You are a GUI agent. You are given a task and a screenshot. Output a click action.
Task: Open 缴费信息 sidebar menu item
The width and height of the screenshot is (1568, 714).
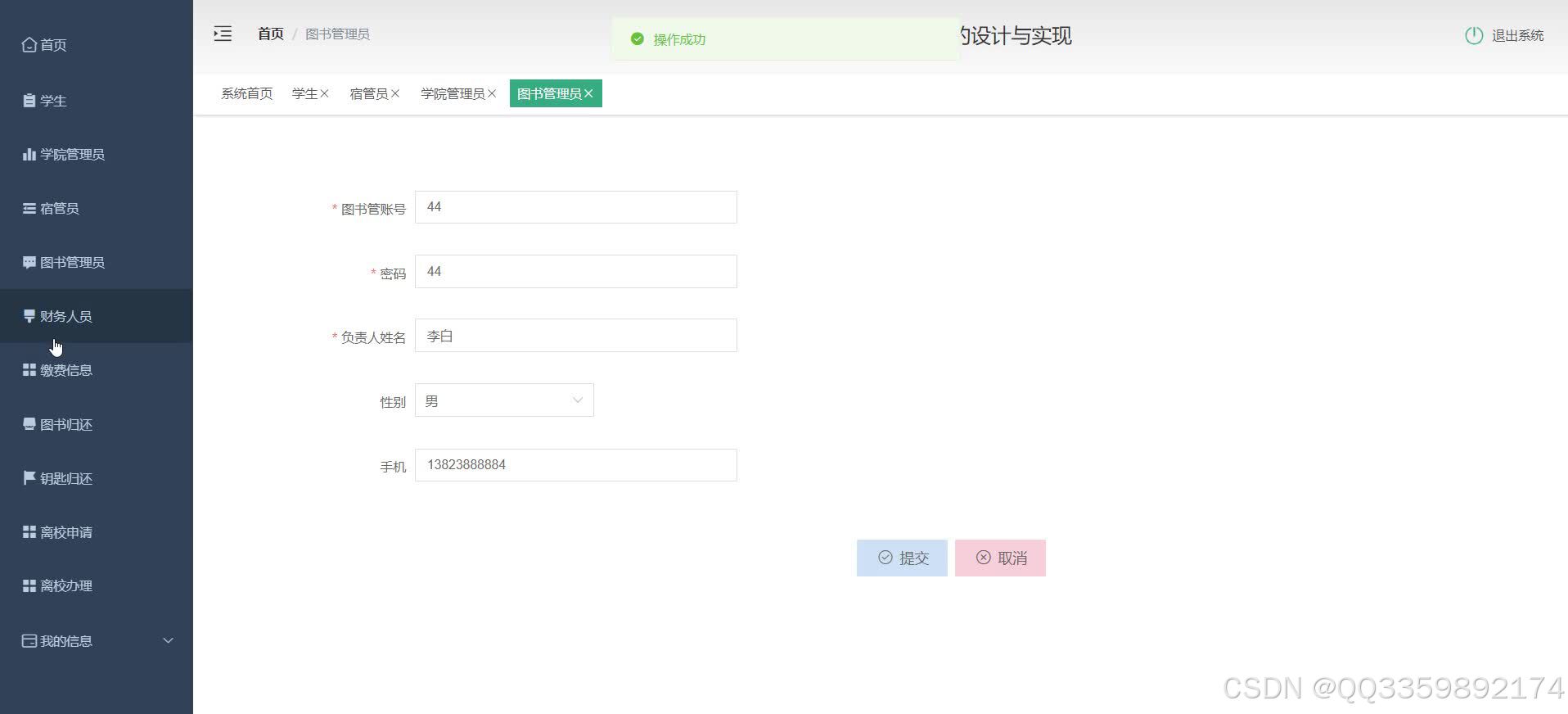[97, 370]
